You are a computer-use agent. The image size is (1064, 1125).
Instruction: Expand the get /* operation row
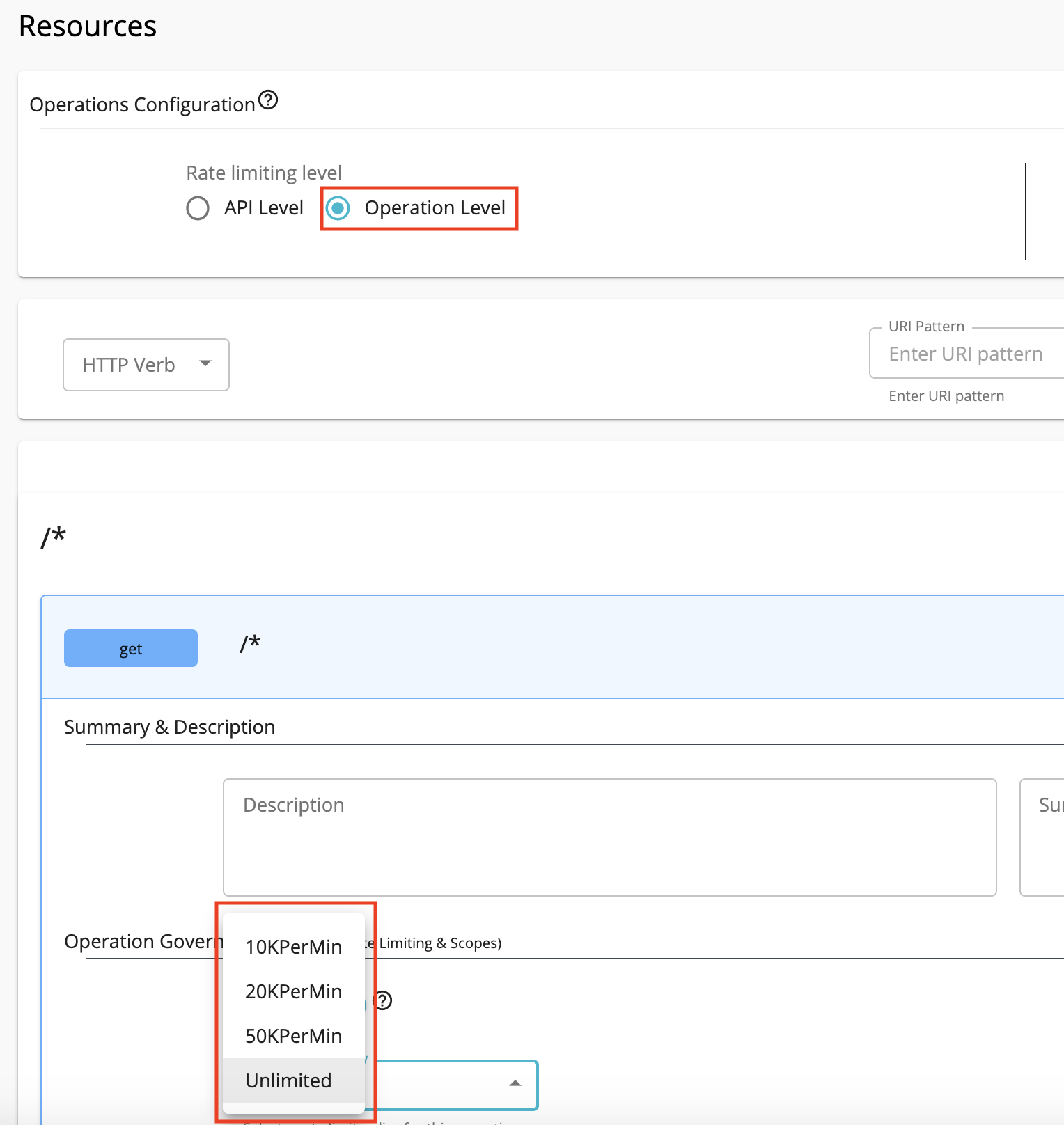[x=557, y=647]
